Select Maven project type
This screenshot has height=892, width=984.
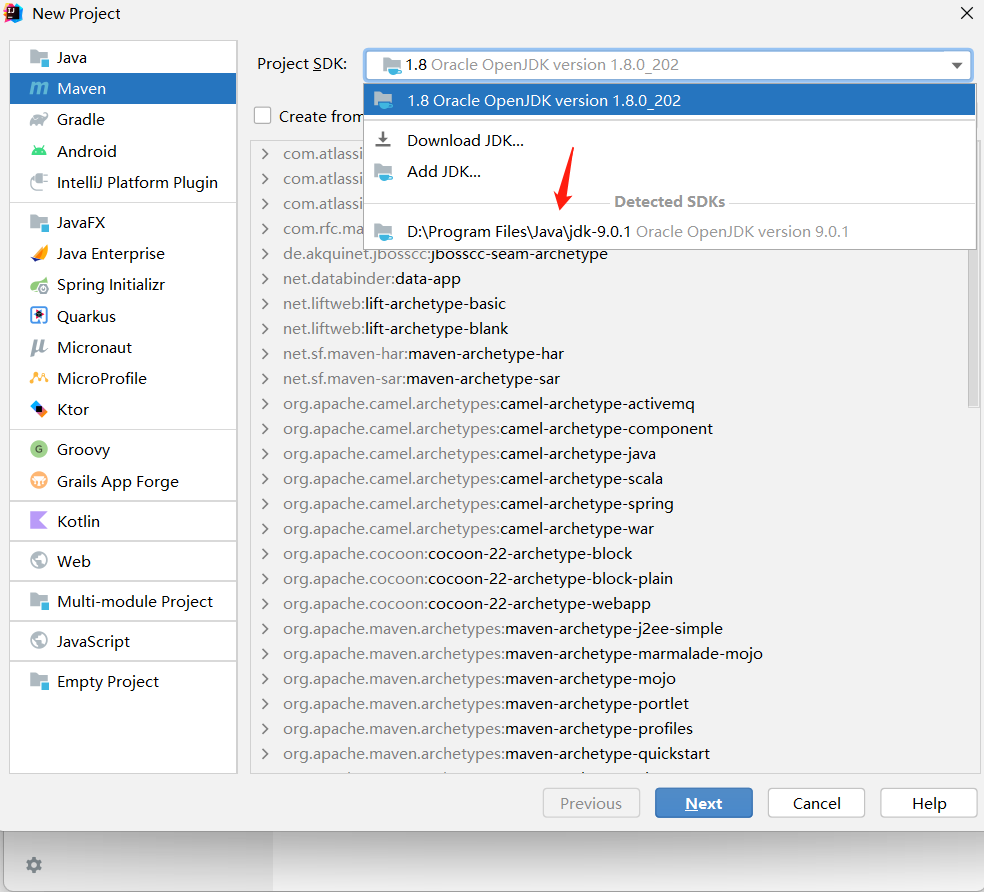tap(123, 89)
